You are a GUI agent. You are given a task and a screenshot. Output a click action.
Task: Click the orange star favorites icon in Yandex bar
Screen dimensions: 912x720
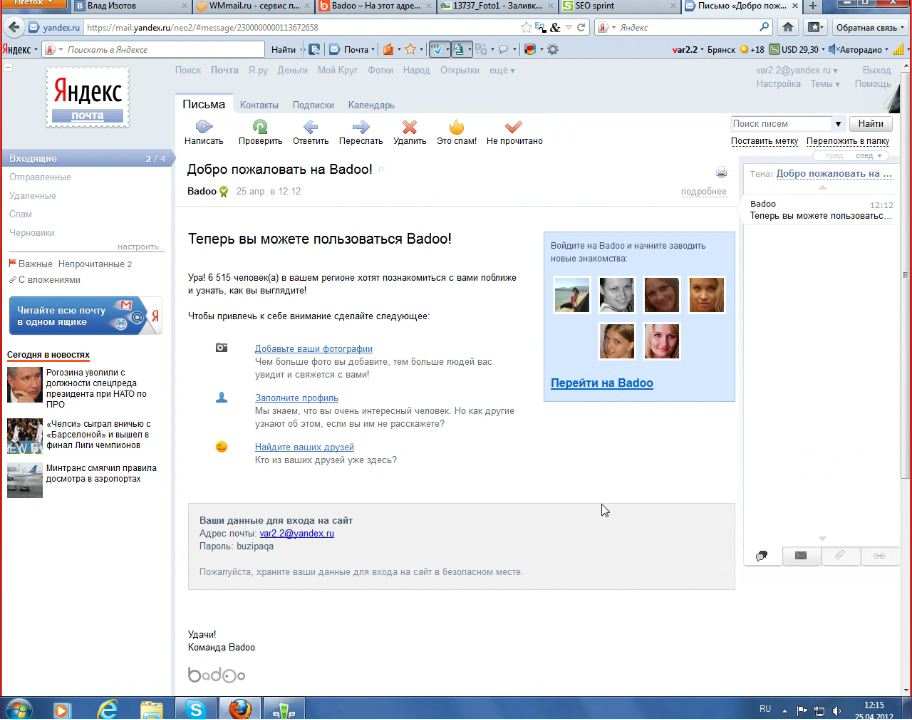[x=410, y=49]
